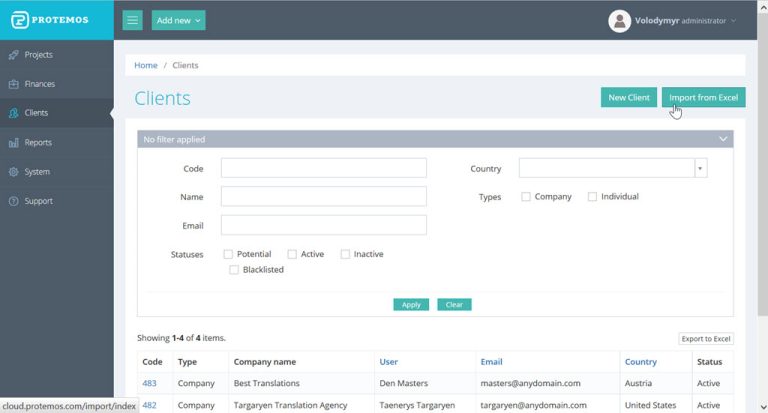The height and width of the screenshot is (413, 768).
Task: Click the Clients people icon
Action: click(x=14, y=113)
